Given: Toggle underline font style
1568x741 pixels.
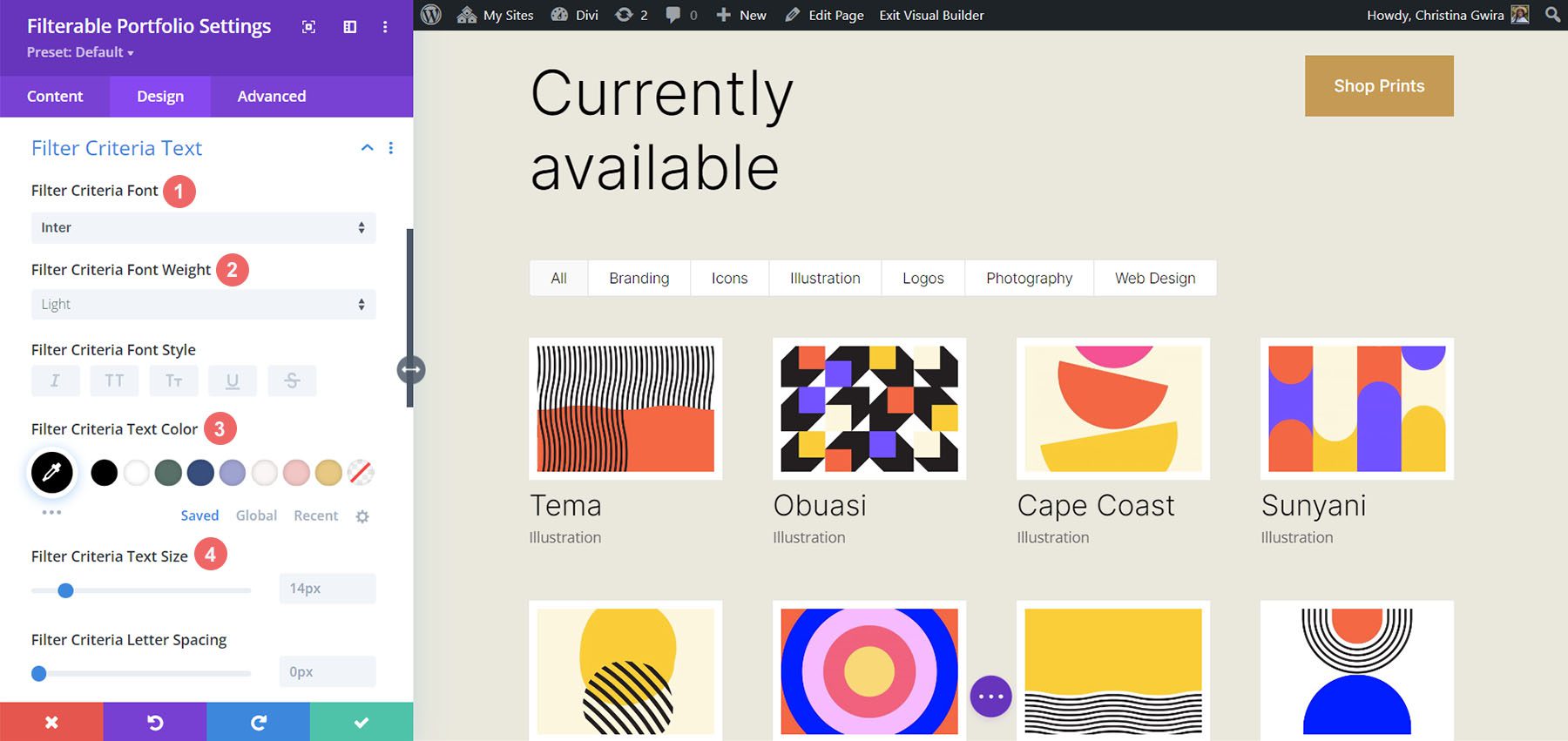Looking at the screenshot, I should pyautogui.click(x=233, y=381).
